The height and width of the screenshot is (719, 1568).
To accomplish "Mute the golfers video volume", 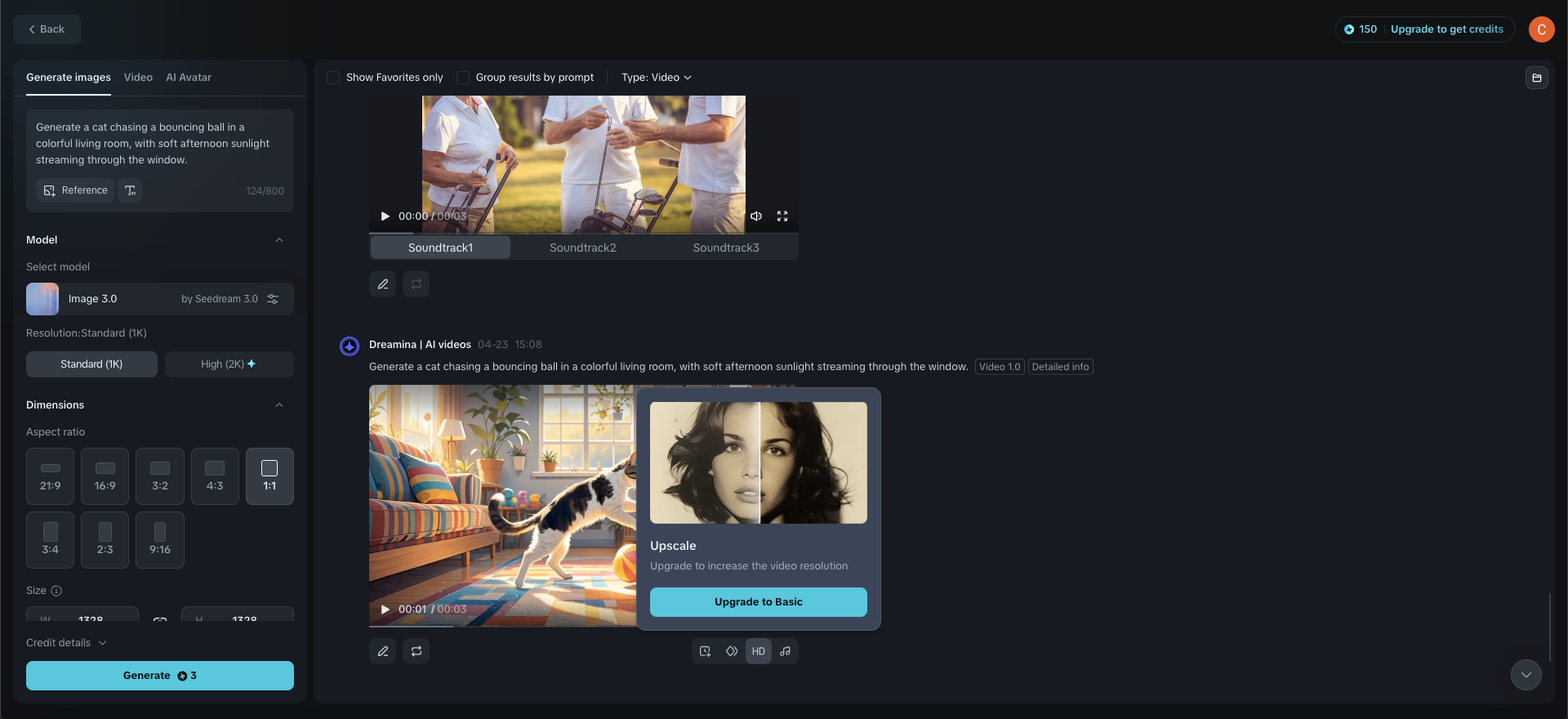I will [756, 217].
